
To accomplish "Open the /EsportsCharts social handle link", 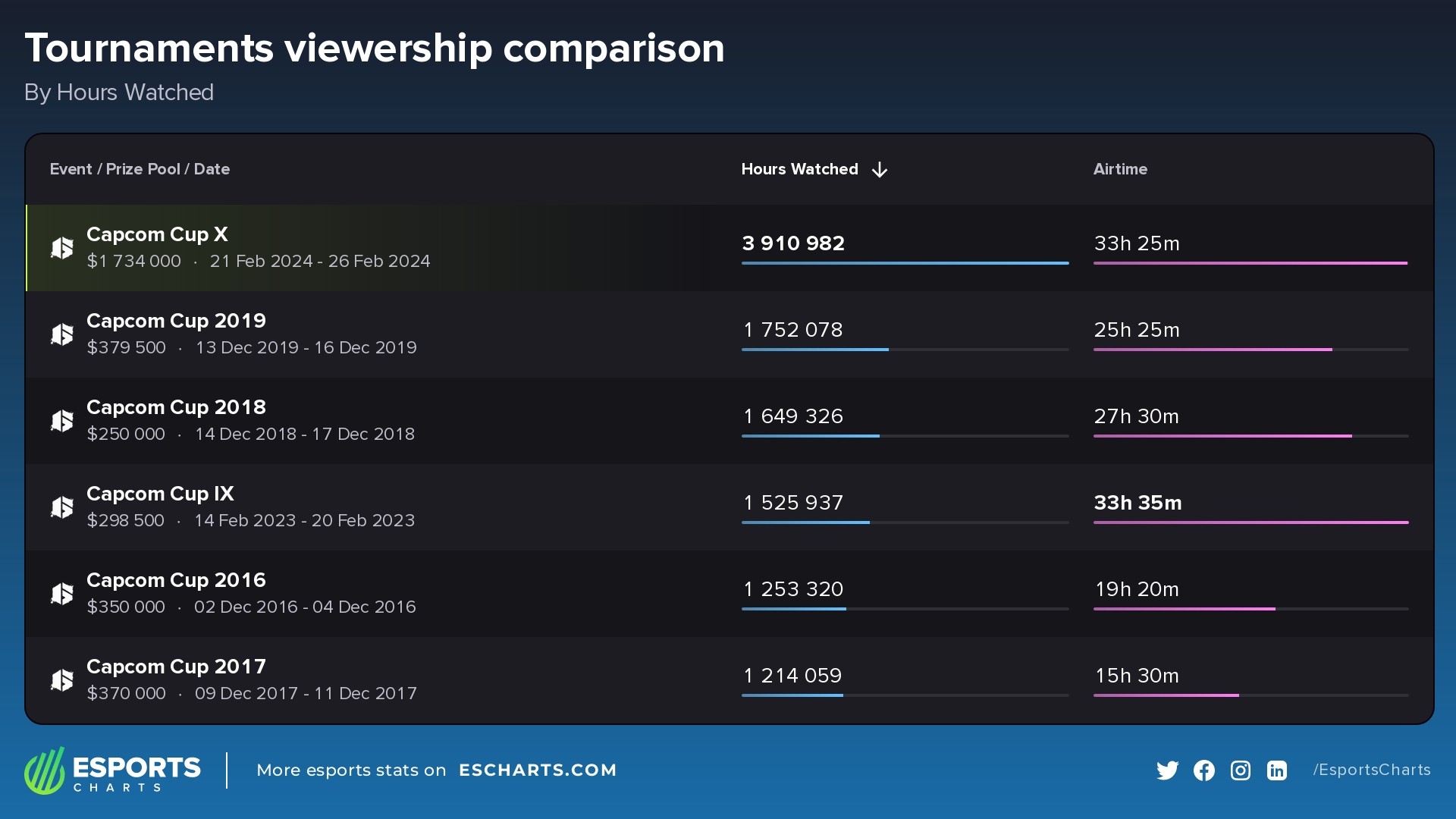I will (x=1373, y=770).
